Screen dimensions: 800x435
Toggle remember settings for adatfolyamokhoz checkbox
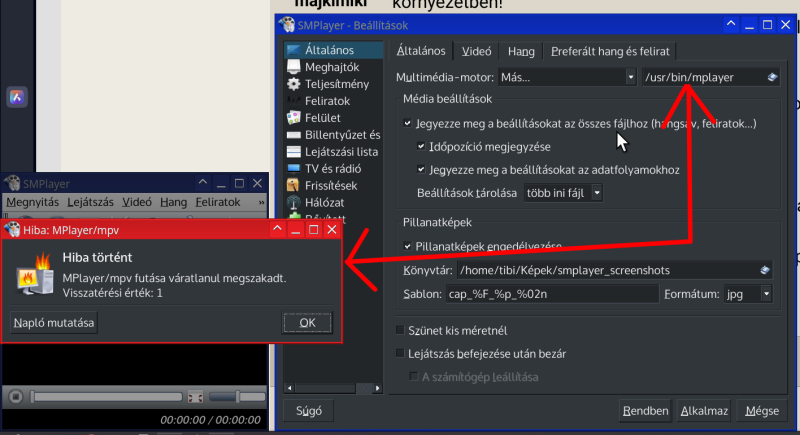[x=421, y=169]
